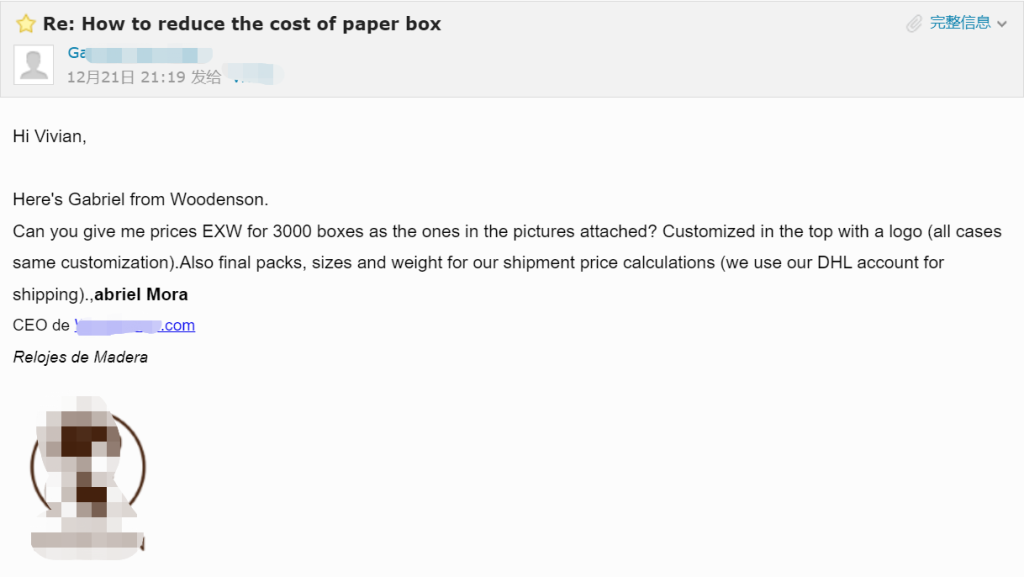Expand details with the chevron beside 完整信息
This screenshot has height=577, width=1024.
coord(1002,24)
